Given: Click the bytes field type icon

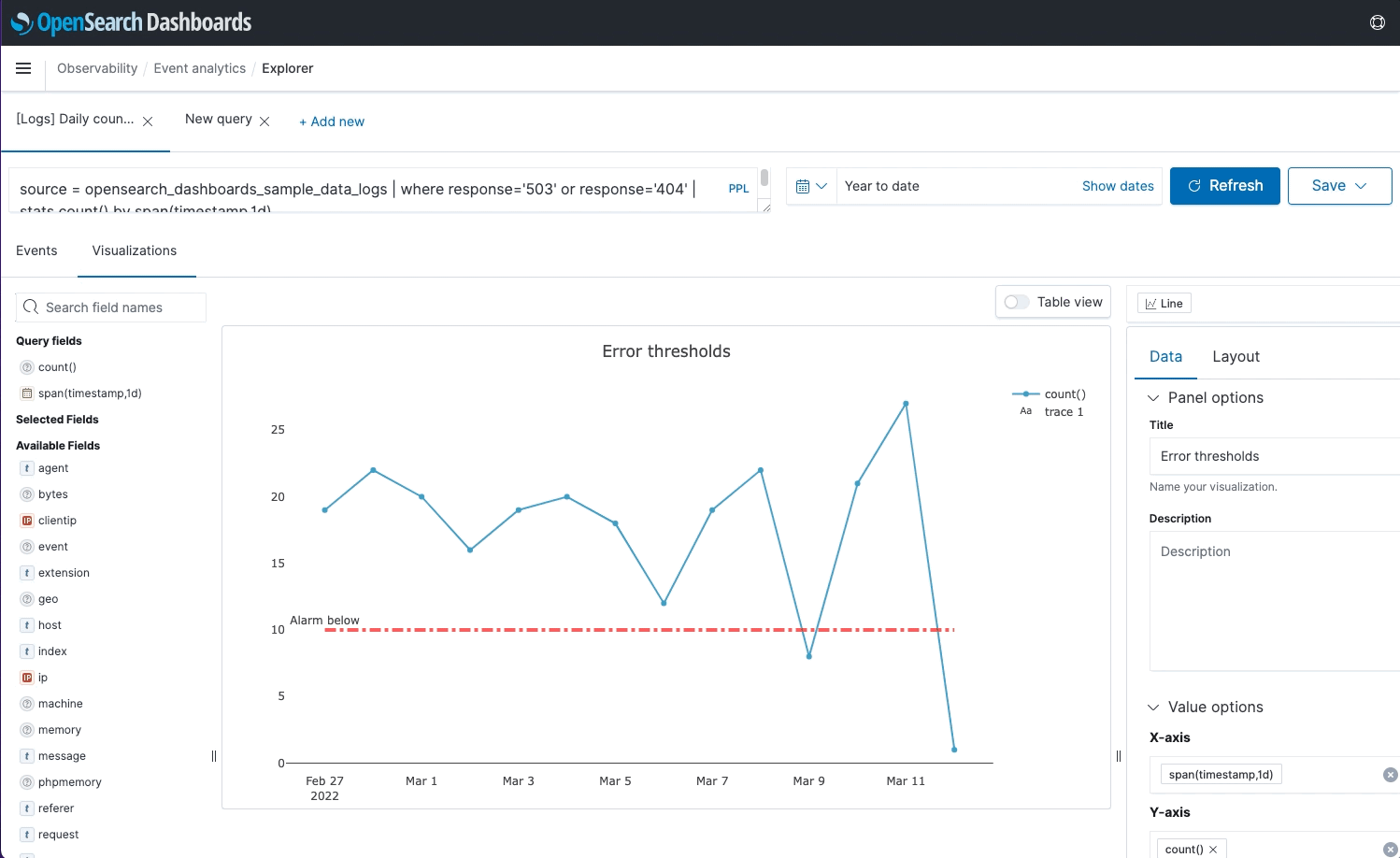Looking at the screenshot, I should click(x=27, y=494).
